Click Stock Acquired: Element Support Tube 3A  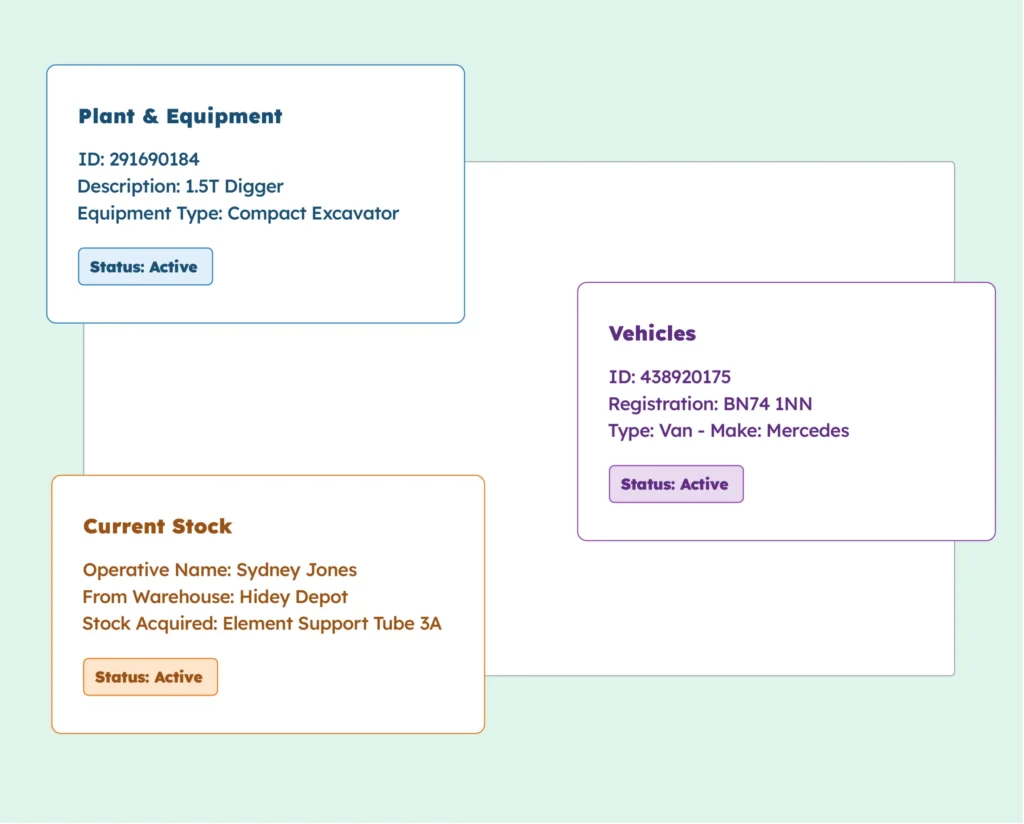click(x=263, y=624)
